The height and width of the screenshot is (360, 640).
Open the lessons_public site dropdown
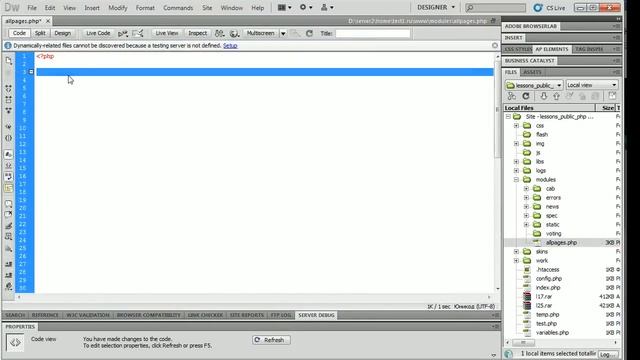[x=534, y=85]
